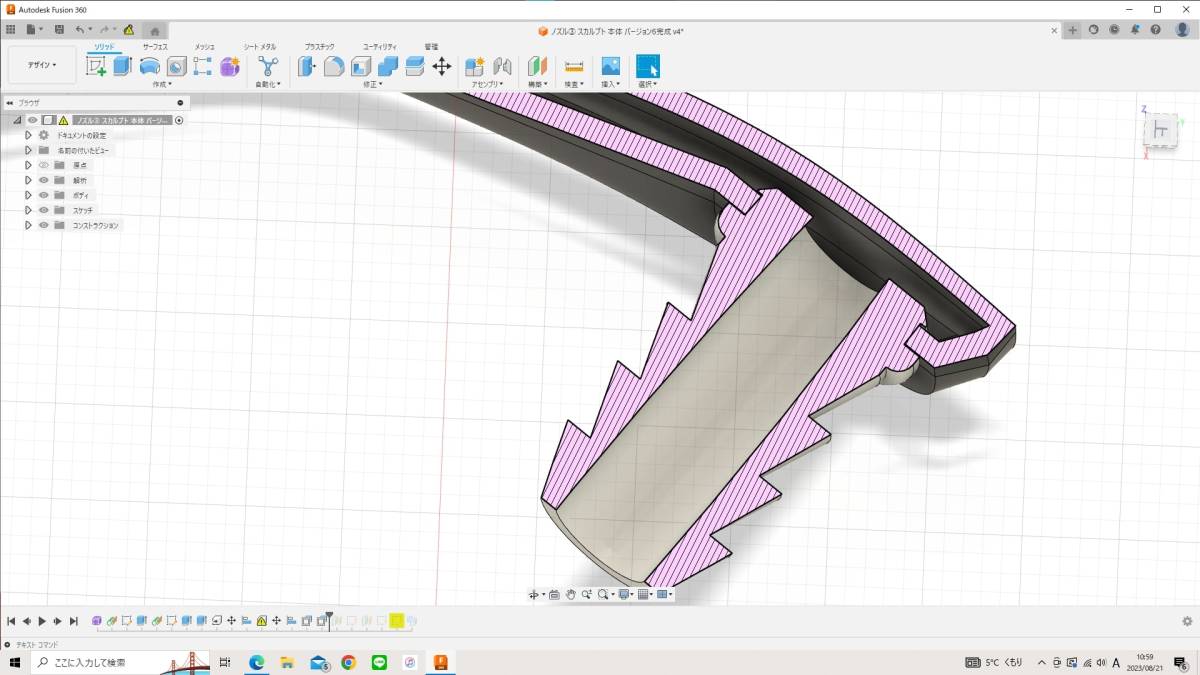Select the Move/Copy tool icon
This screenshot has width=1200, height=675.
442,66
